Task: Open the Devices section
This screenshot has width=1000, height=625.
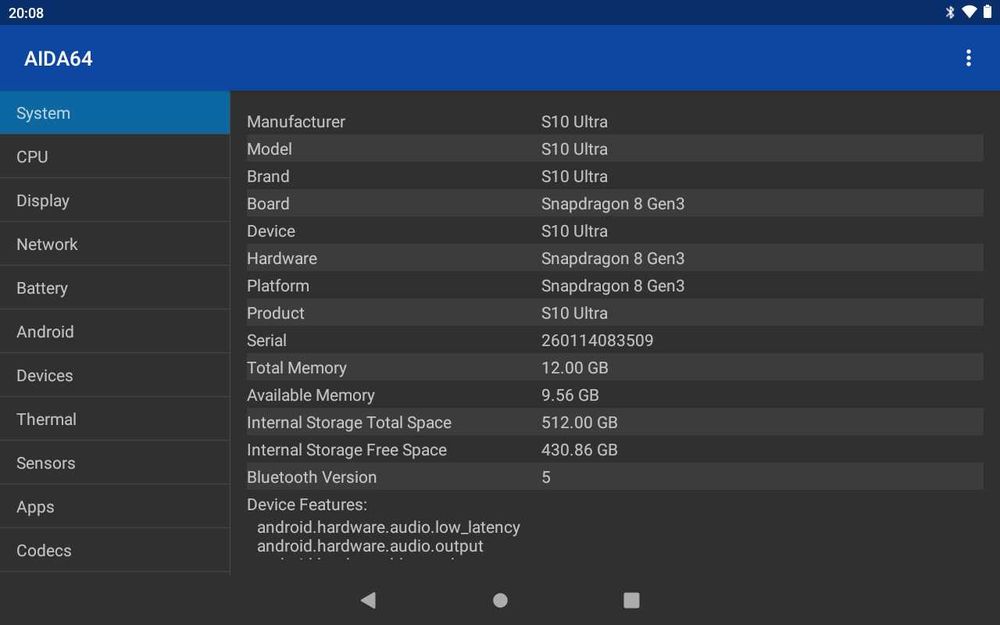Action: (x=115, y=376)
